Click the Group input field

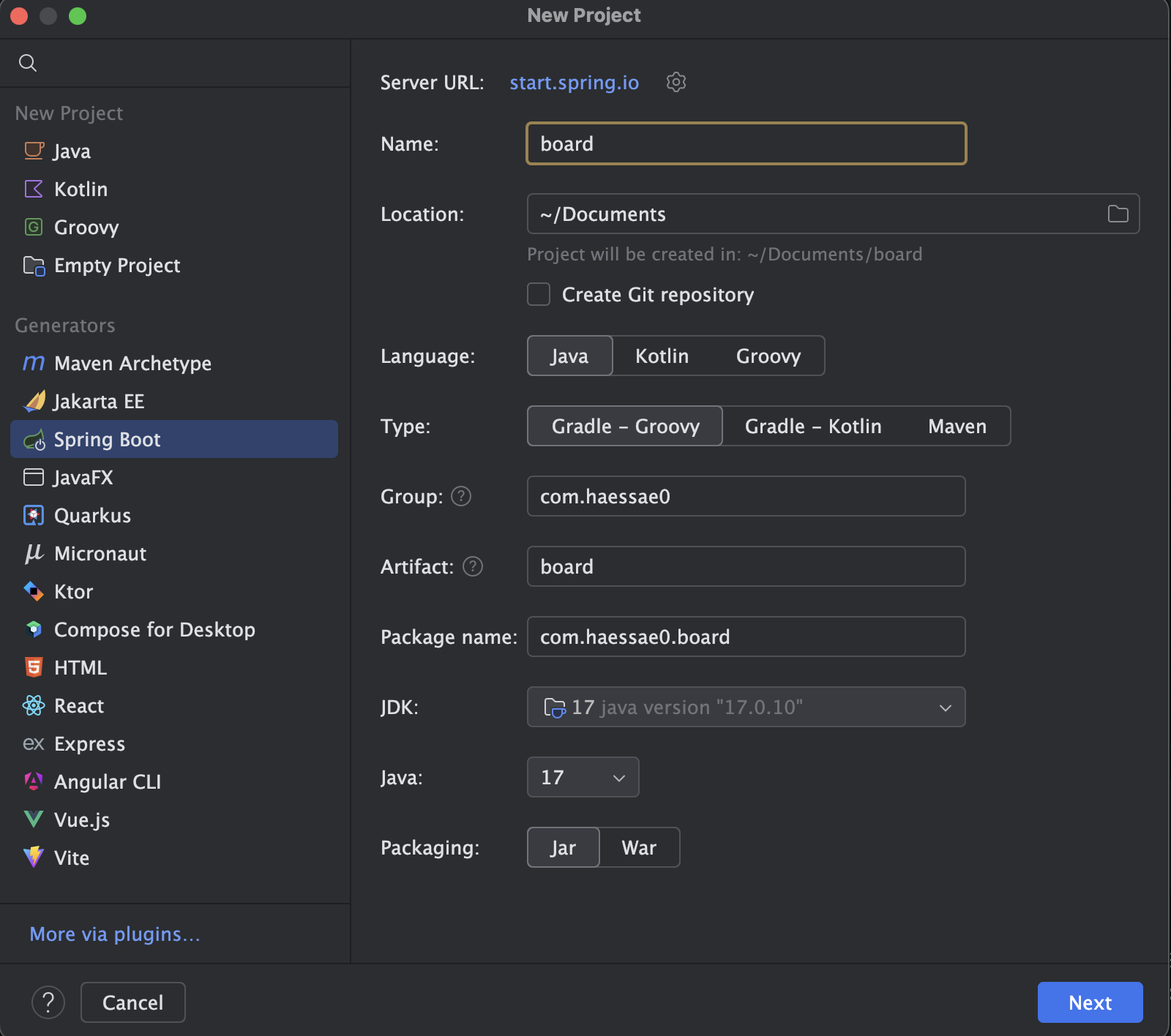coord(747,496)
